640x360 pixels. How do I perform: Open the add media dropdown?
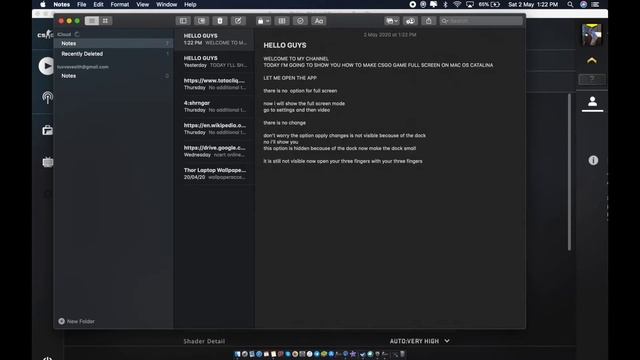click(391, 21)
